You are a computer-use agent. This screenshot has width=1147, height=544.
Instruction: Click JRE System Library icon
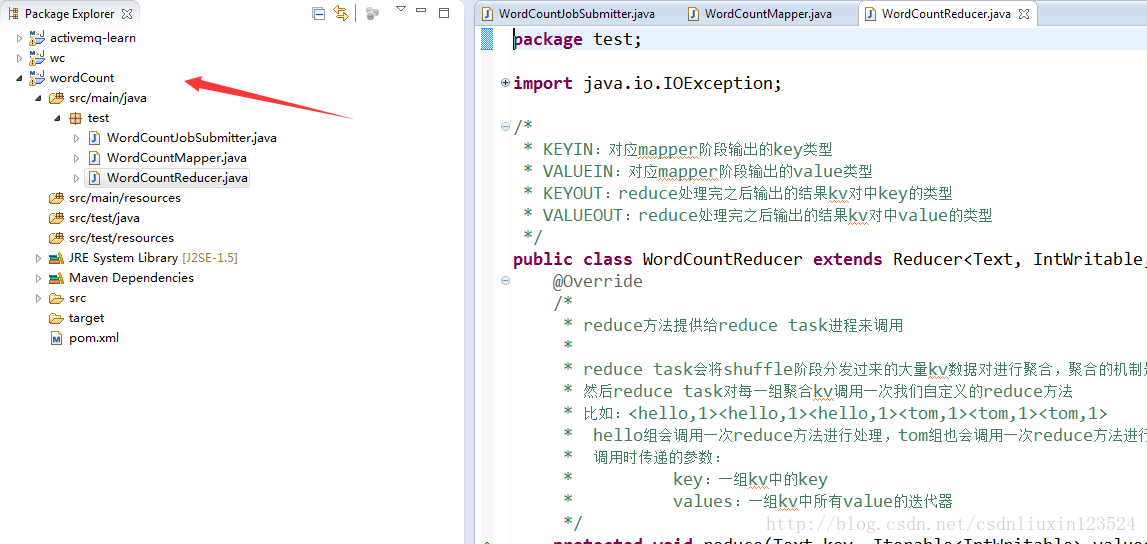[56, 258]
